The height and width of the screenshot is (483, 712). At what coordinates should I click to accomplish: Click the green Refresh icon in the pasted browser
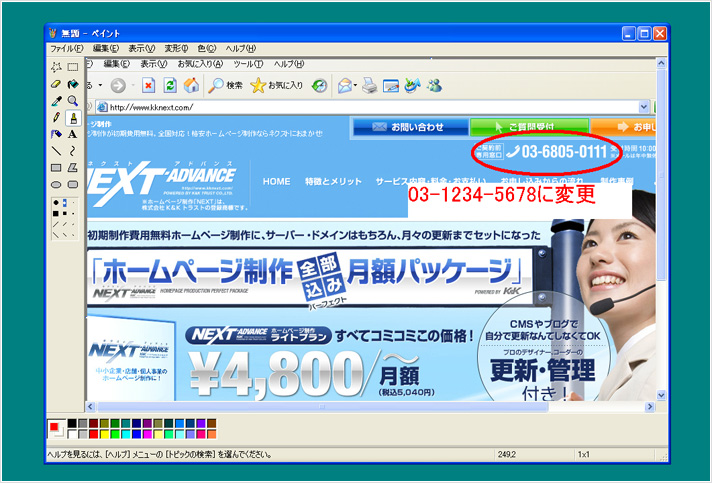[x=170, y=85]
